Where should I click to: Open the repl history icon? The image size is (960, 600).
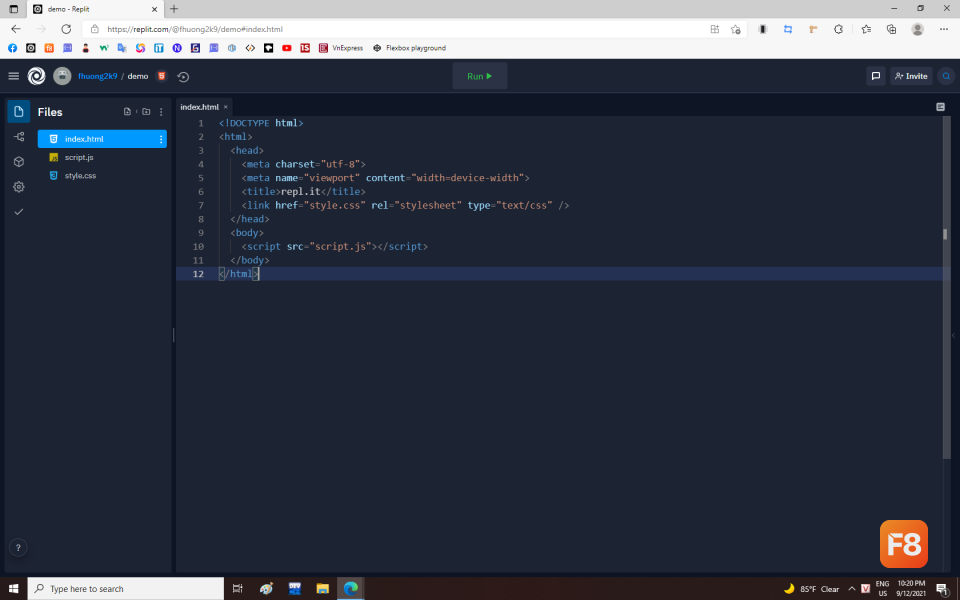183,77
